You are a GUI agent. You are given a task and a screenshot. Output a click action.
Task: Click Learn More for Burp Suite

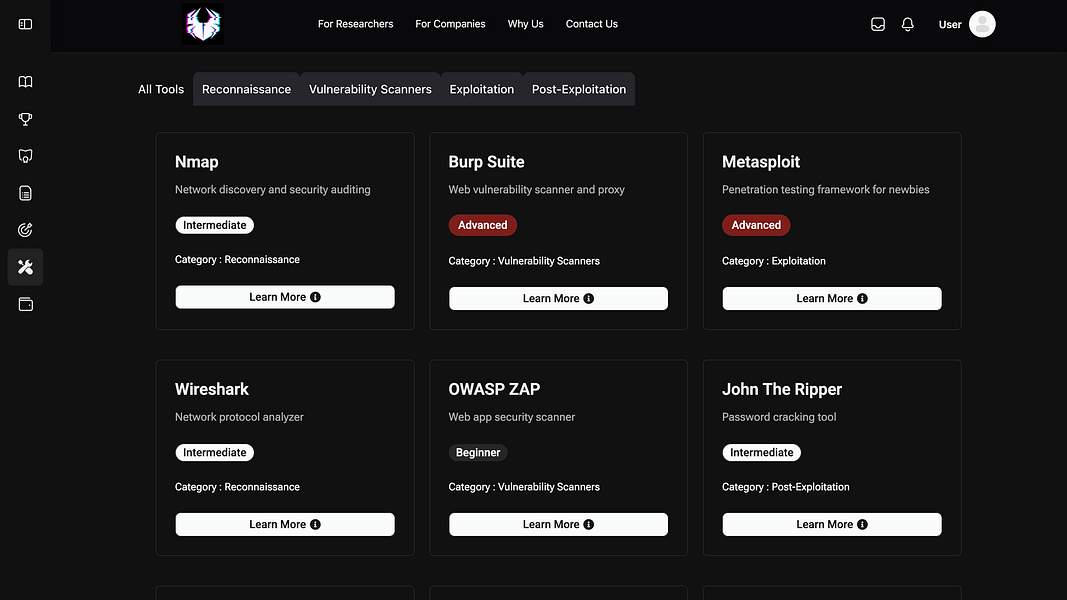point(559,299)
